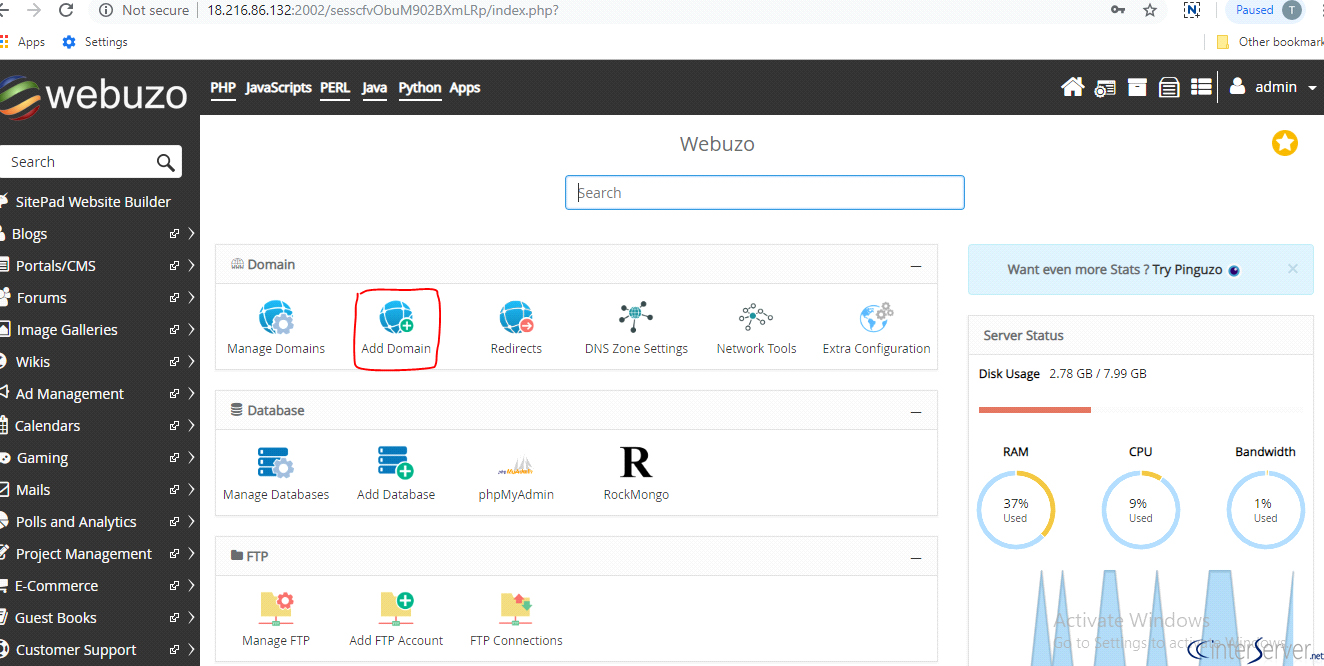
Task: Expand Blogs category arrow
Action: coord(191,234)
